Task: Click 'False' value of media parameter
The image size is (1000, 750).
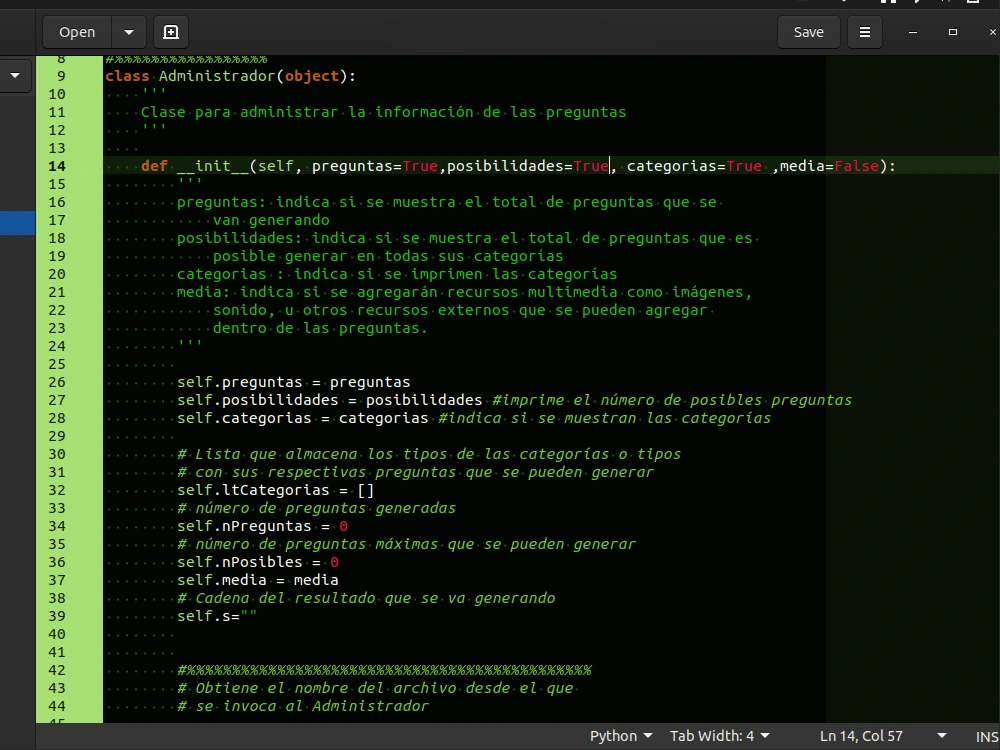Action: click(x=857, y=166)
